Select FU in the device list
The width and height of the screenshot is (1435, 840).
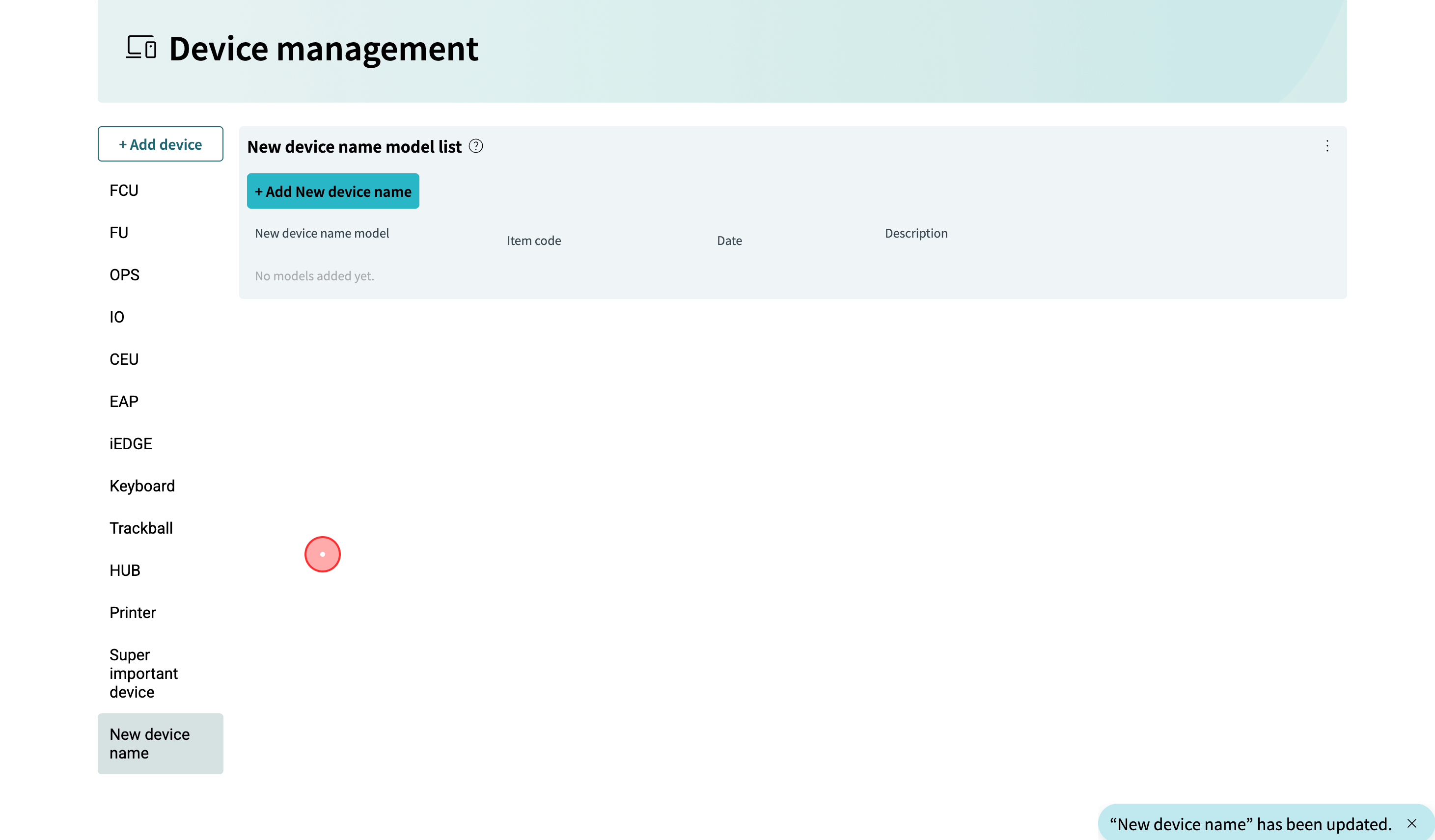[x=160, y=232]
